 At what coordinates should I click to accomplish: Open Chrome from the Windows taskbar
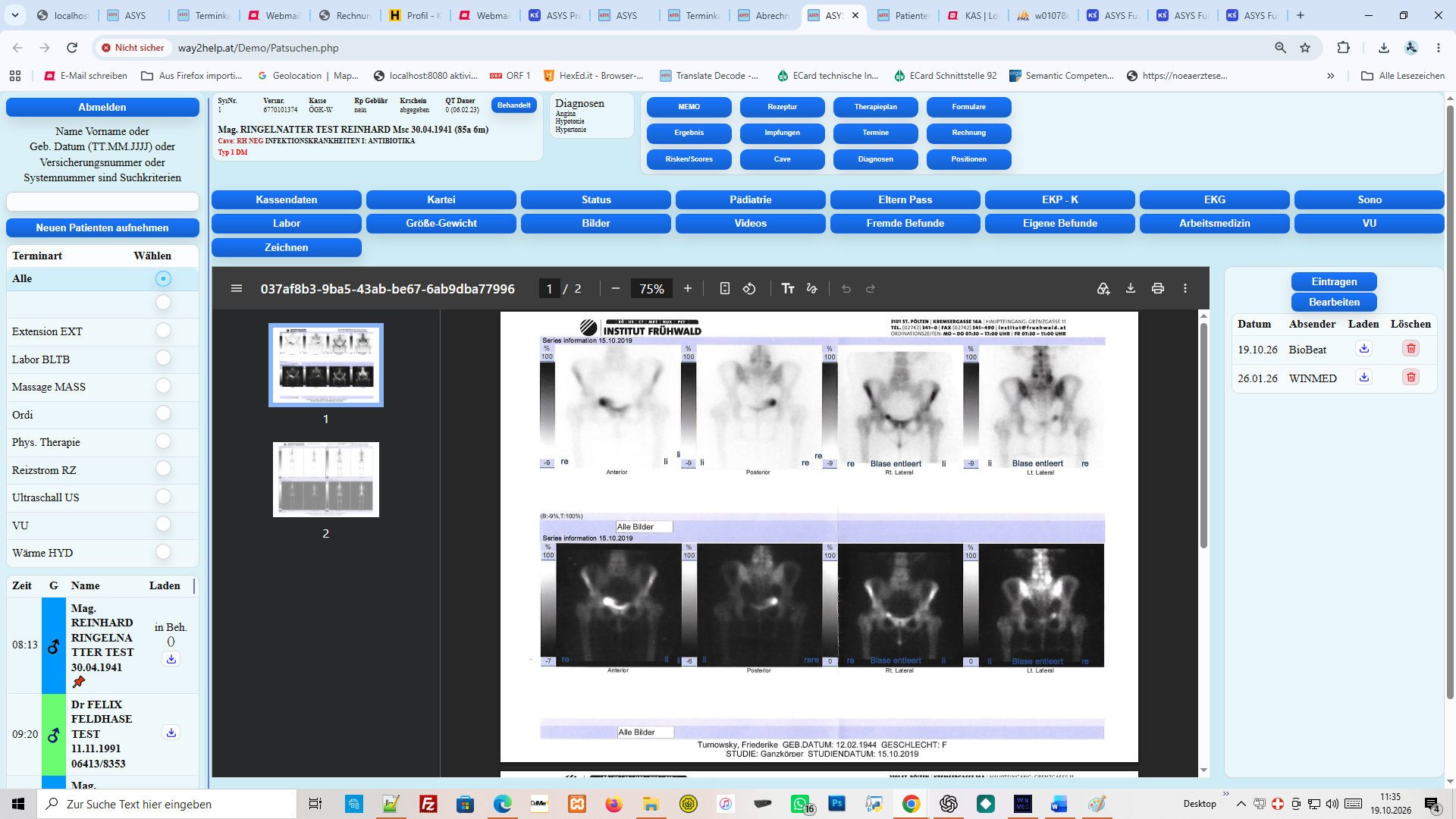912,804
